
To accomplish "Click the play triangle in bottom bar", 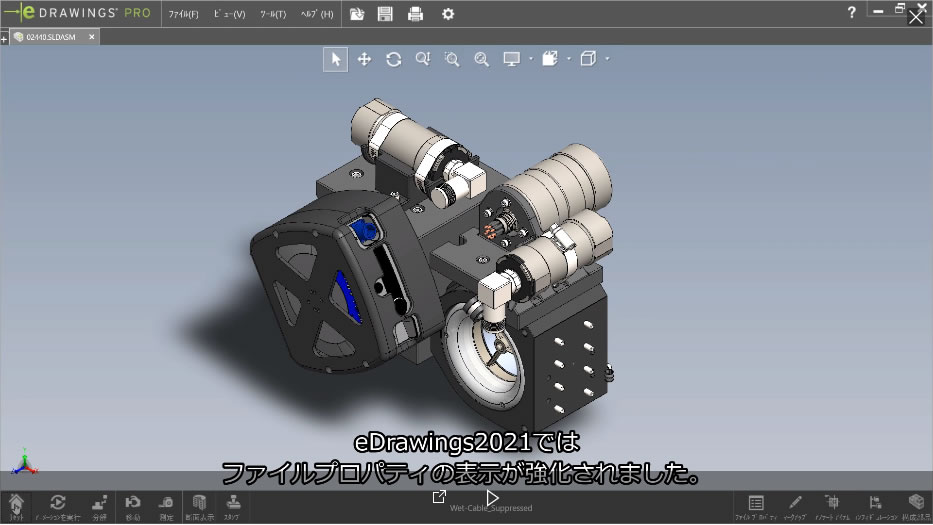I will point(491,498).
